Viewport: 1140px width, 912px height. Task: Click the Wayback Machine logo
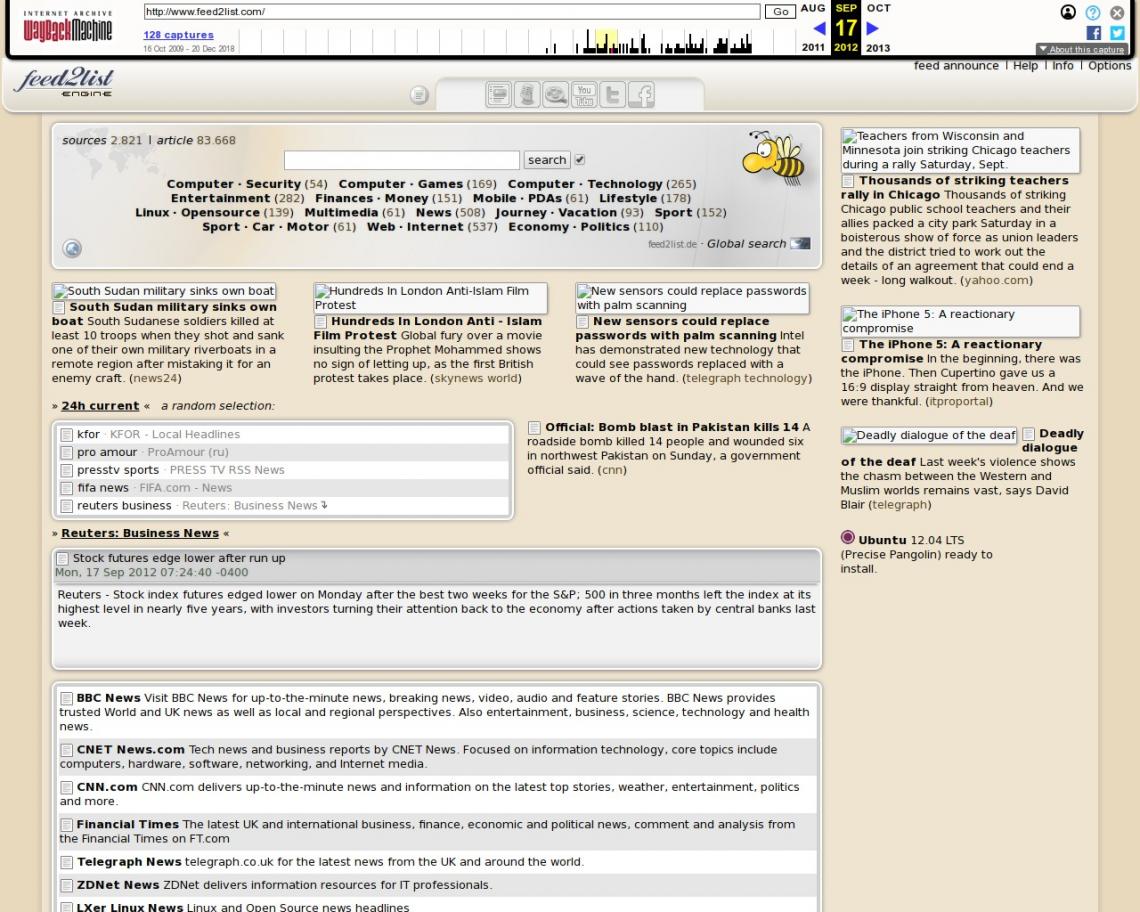pyautogui.click(x=68, y=28)
